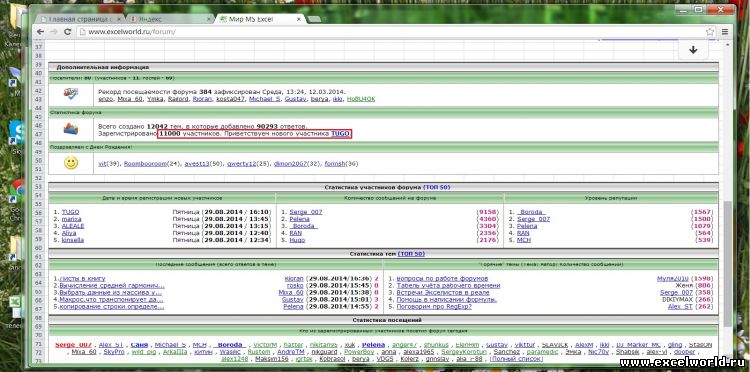Click the Excel file desktop icon

point(16,307)
